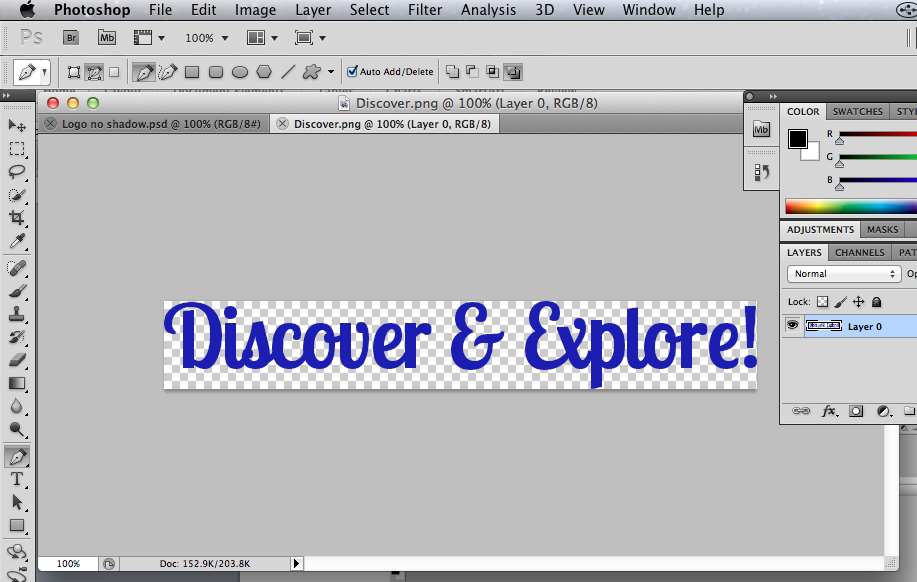Launch Bridge with the Br button

click(70, 37)
